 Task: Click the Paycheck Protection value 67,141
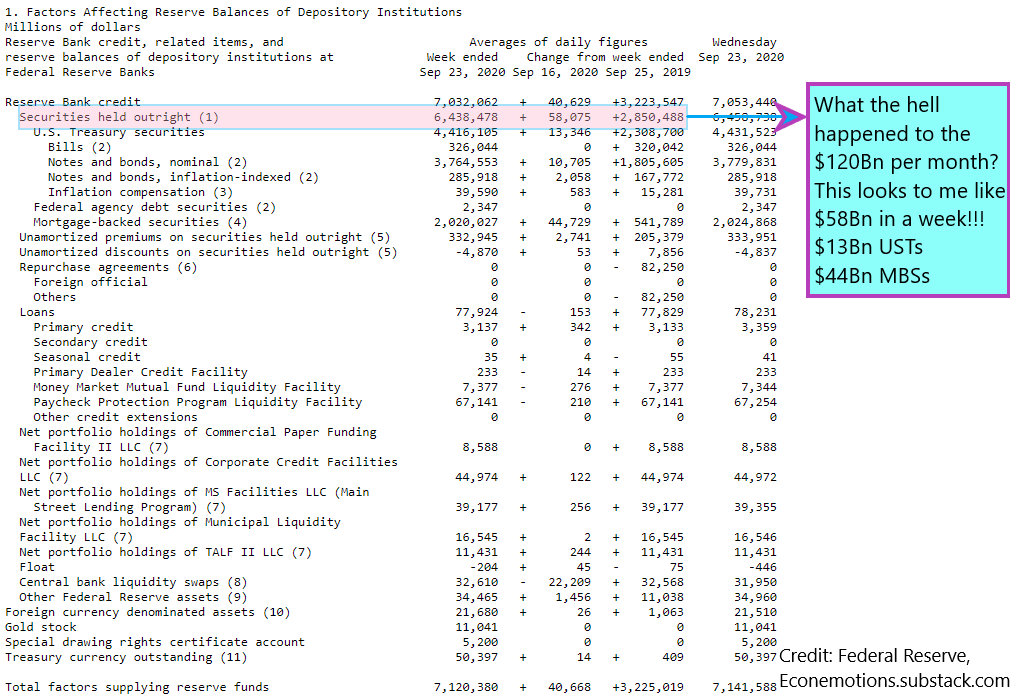477,402
